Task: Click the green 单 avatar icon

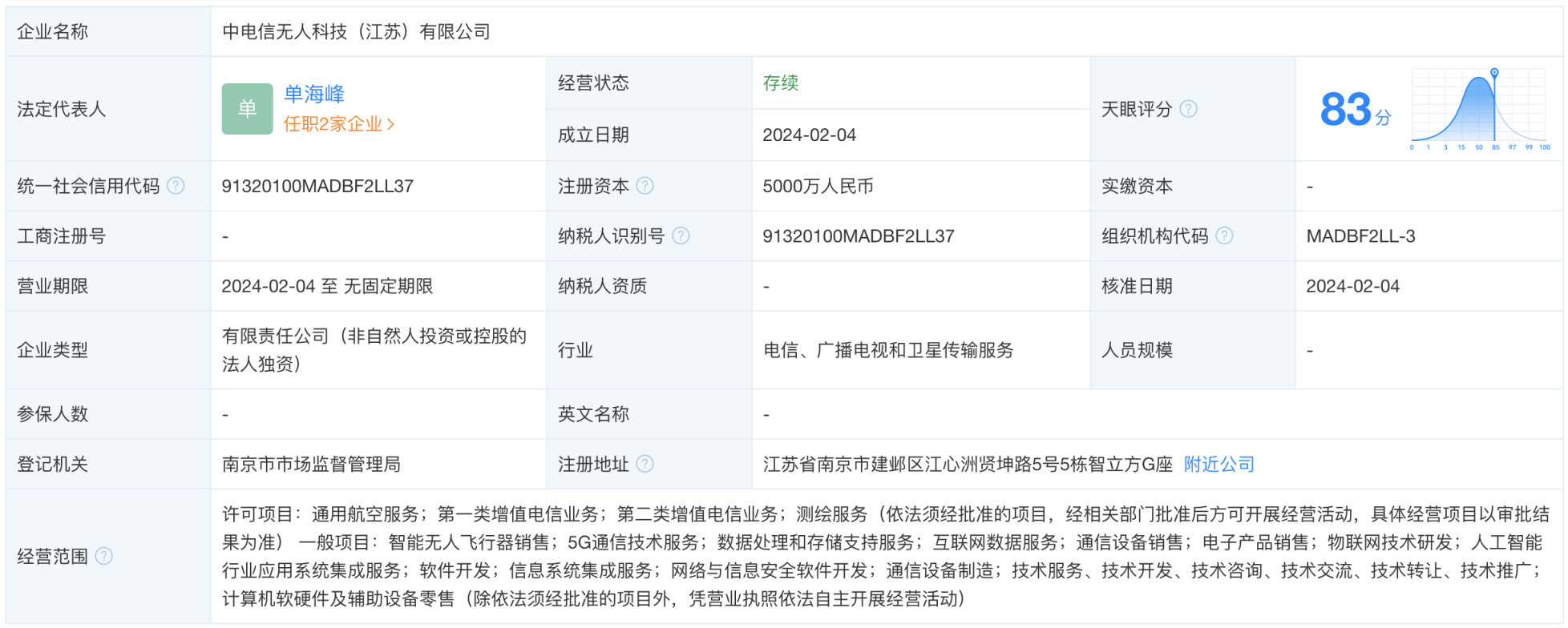Action: coord(248,109)
